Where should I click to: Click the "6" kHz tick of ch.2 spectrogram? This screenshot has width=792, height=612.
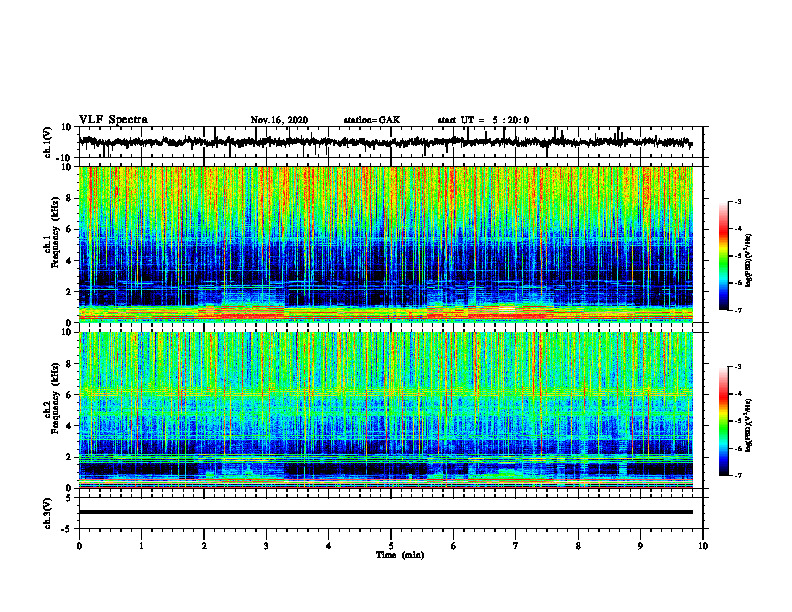pos(69,395)
